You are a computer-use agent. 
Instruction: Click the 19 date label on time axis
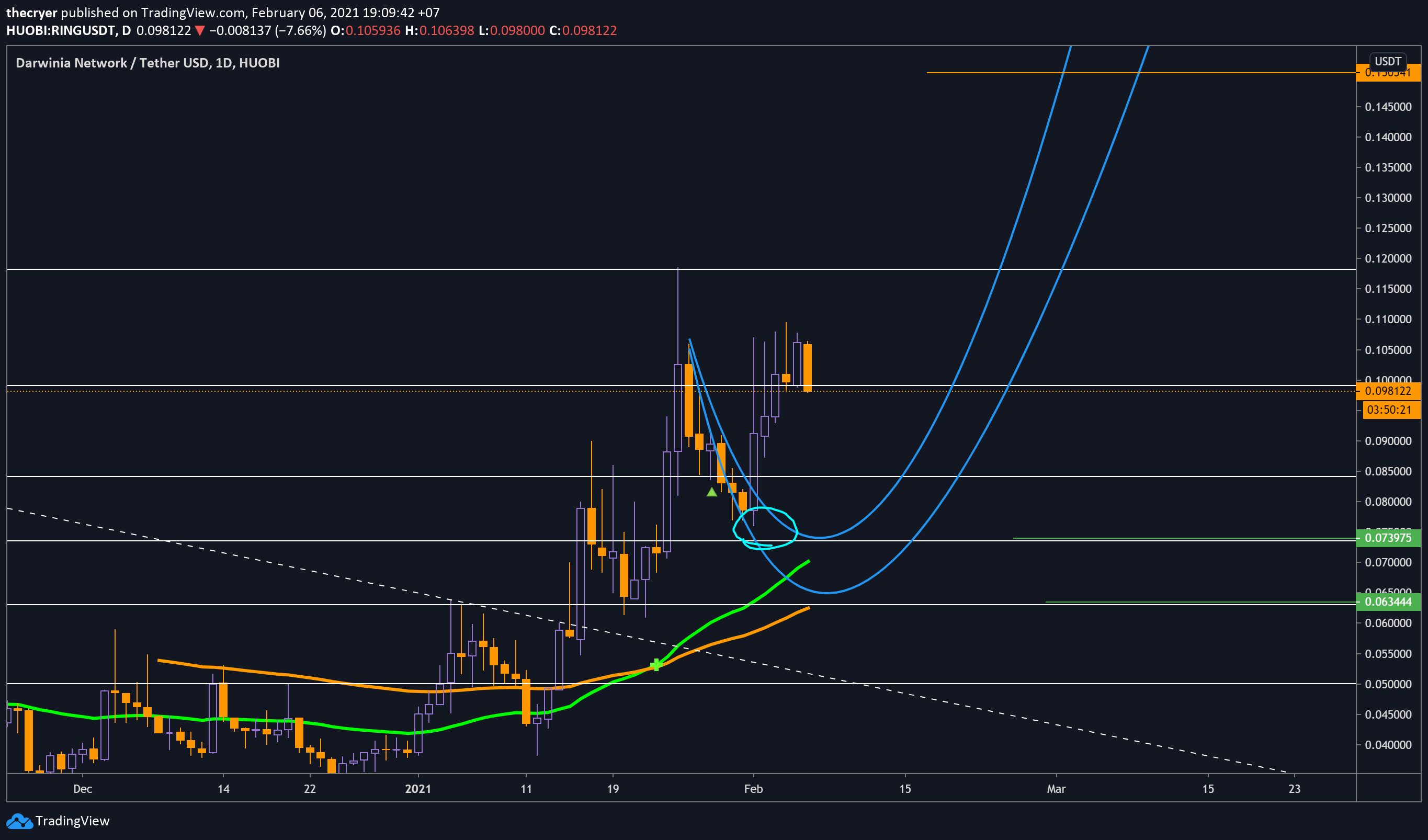pos(613,789)
